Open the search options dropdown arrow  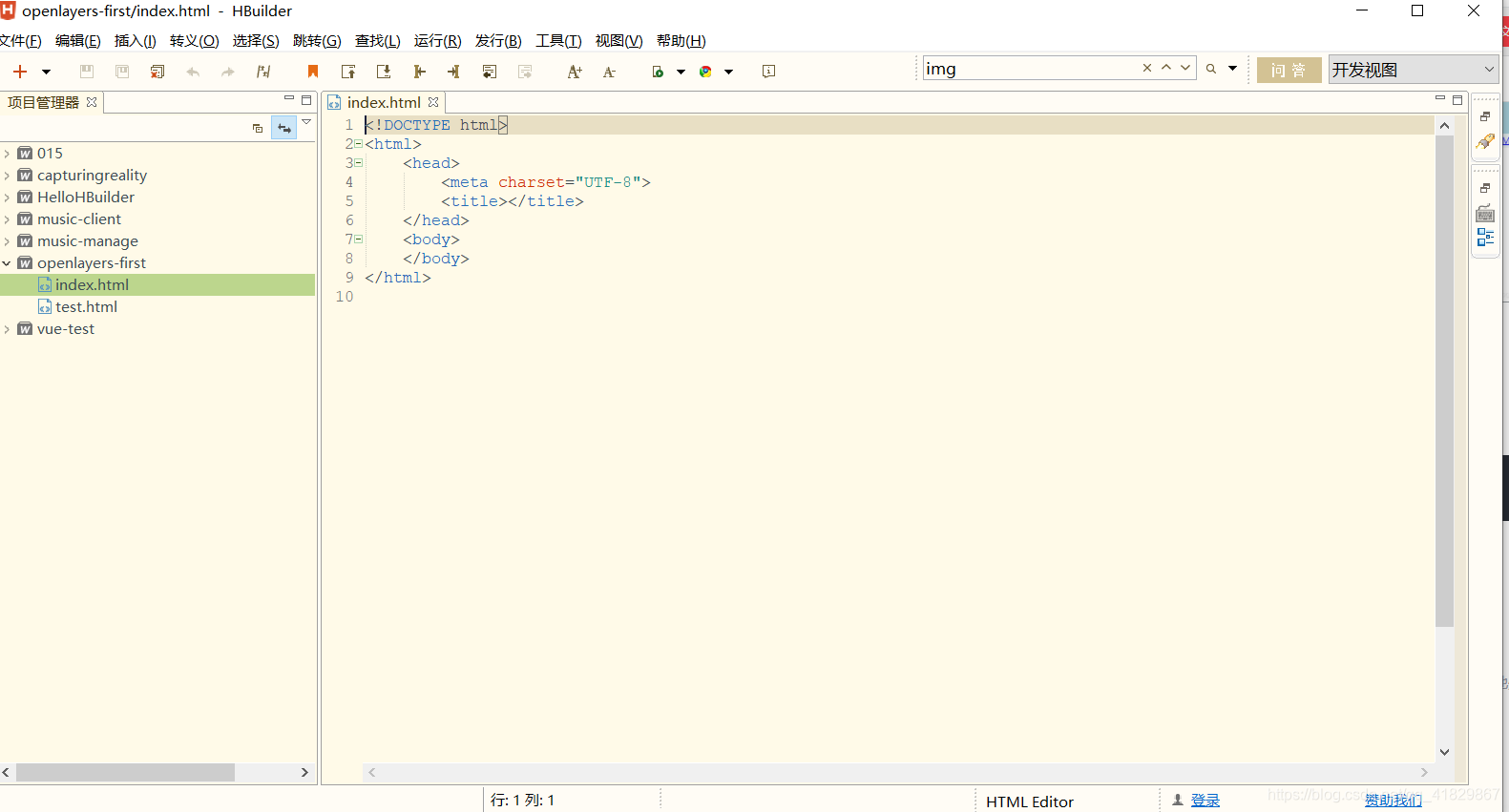1232,69
